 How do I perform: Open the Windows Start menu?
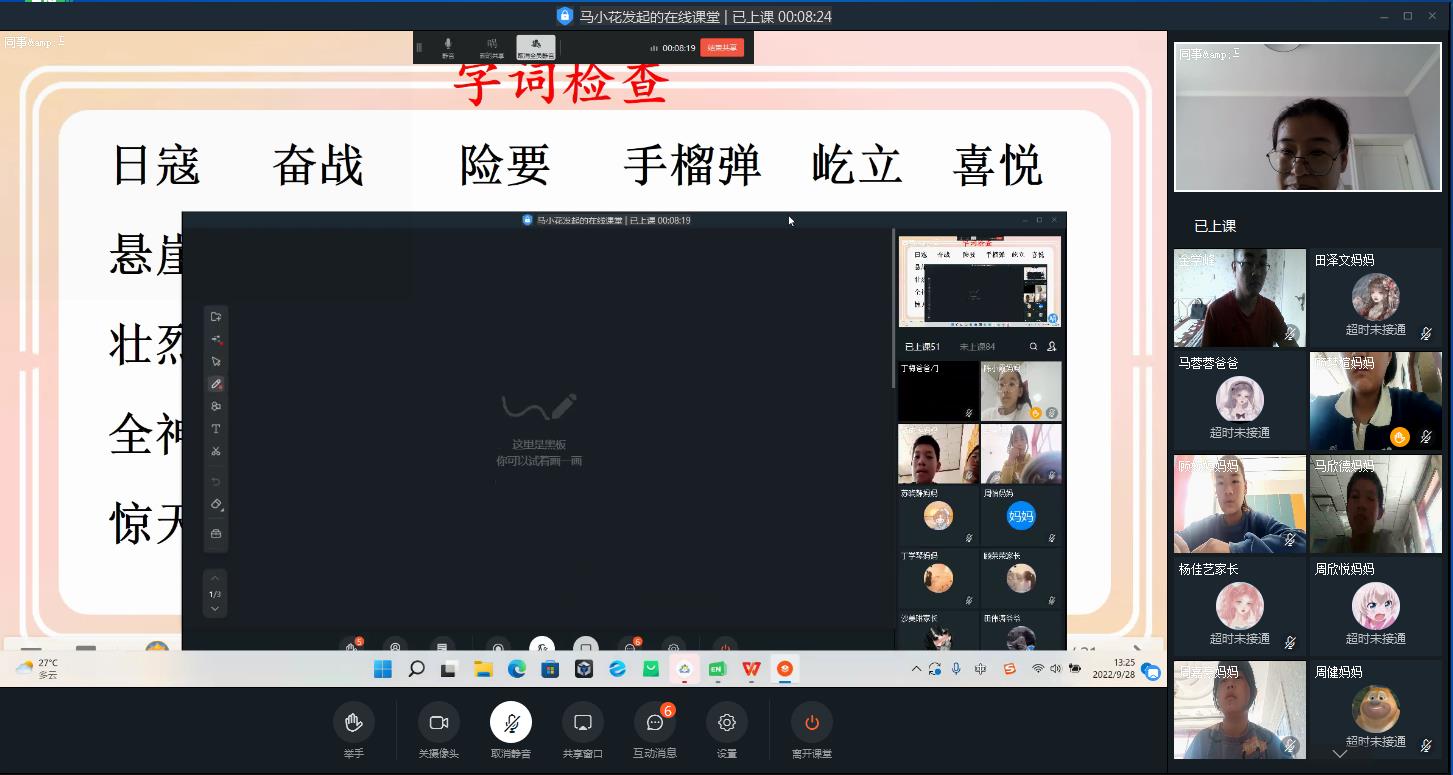point(383,669)
